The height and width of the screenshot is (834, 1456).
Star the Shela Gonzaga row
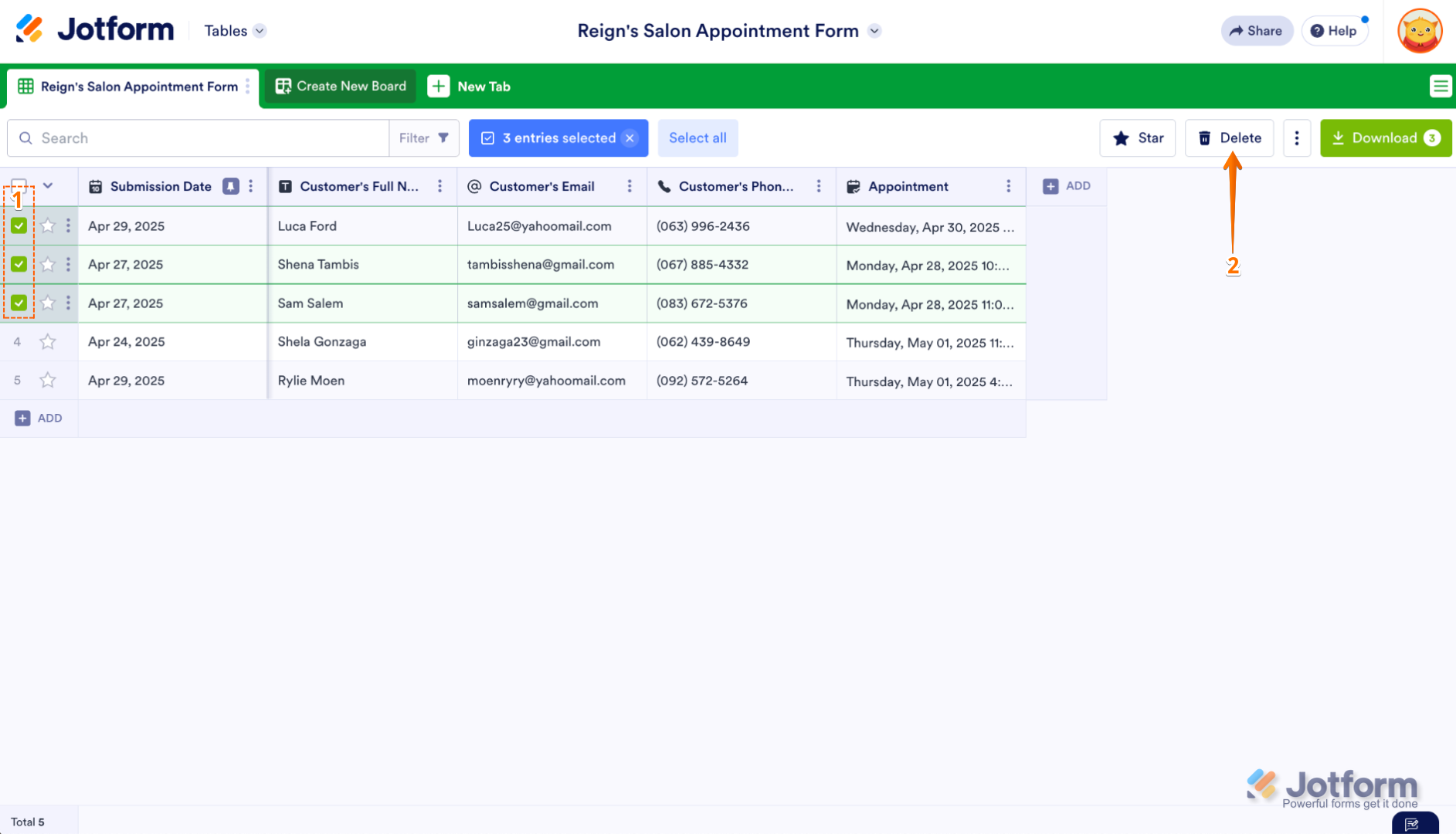point(48,341)
